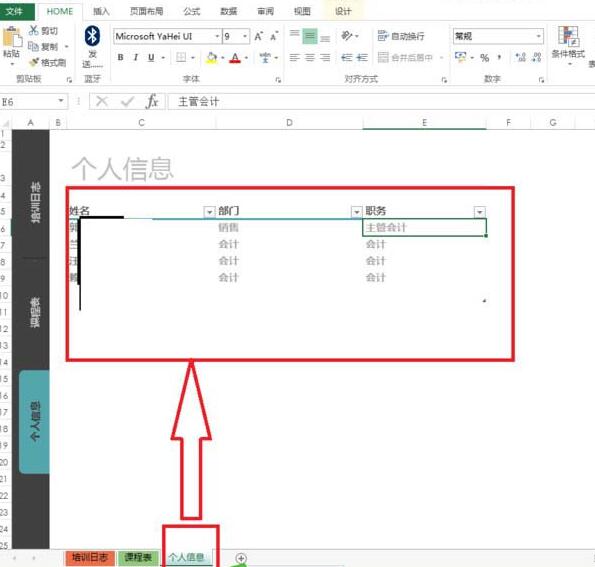Decrease font size with small A icon

pyautogui.click(x=274, y=36)
